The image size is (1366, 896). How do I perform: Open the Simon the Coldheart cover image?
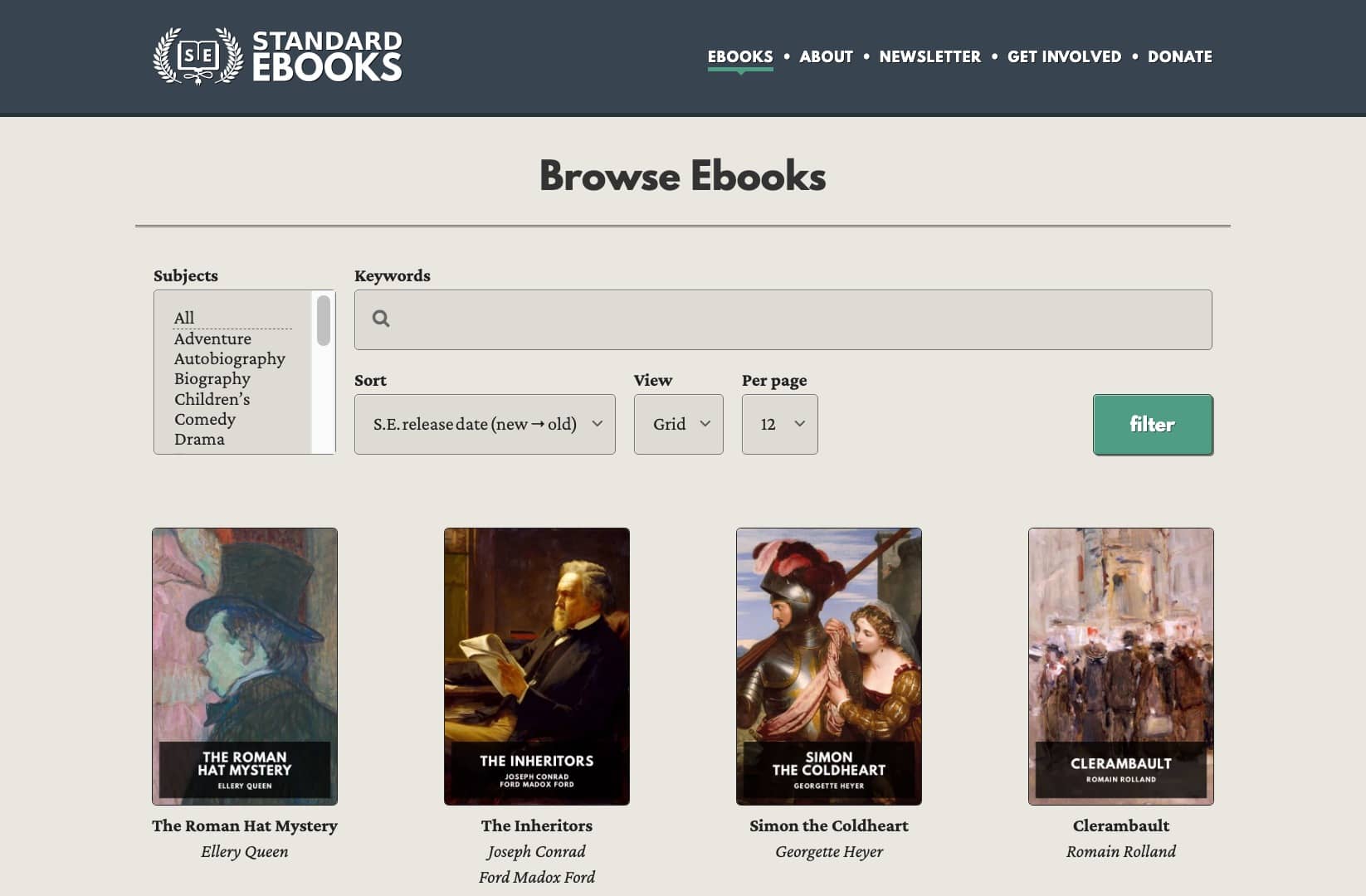(828, 666)
